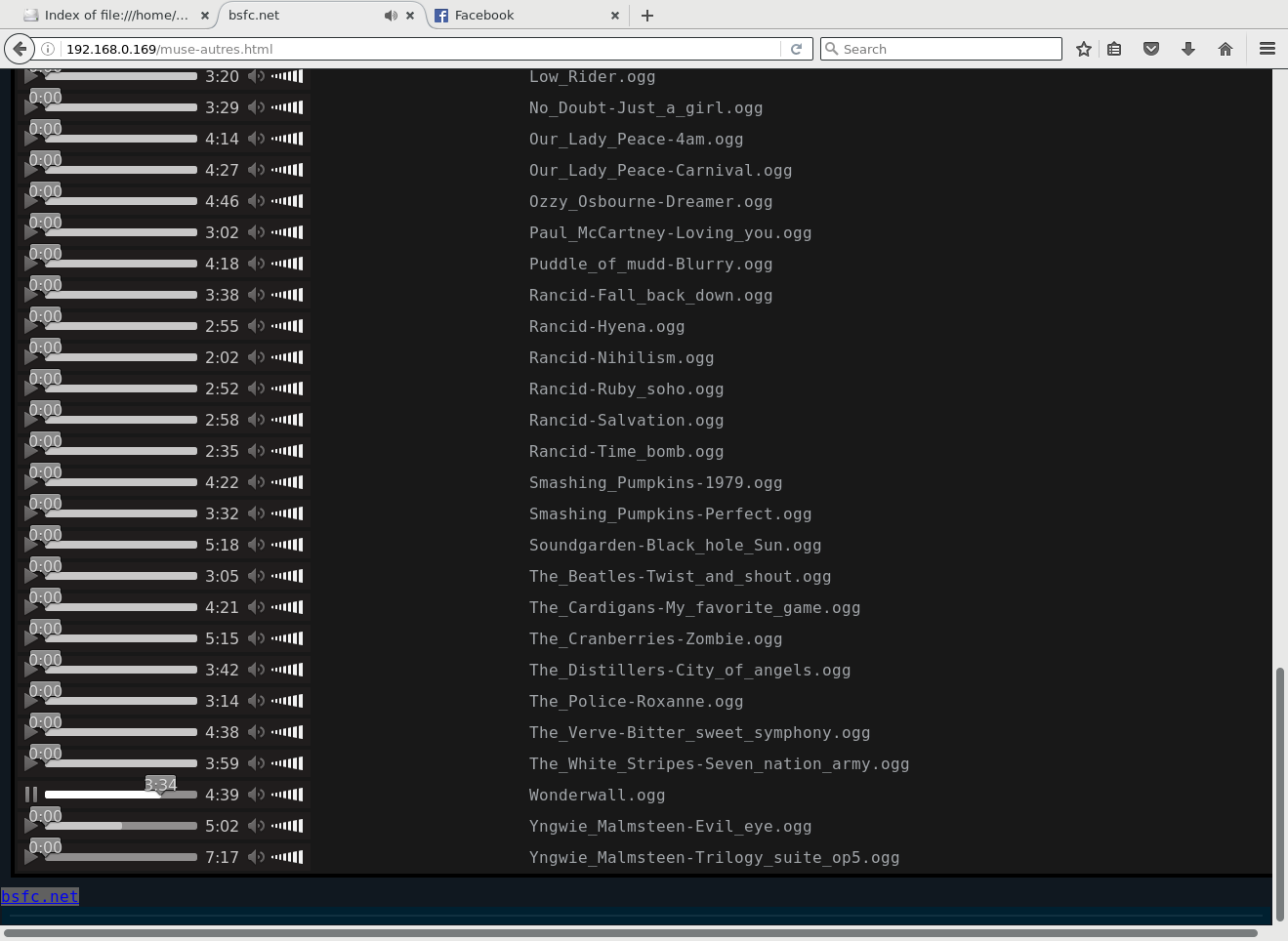Click the horizontal page scrollbar
This screenshot has width=1288, height=941.
[629, 933]
